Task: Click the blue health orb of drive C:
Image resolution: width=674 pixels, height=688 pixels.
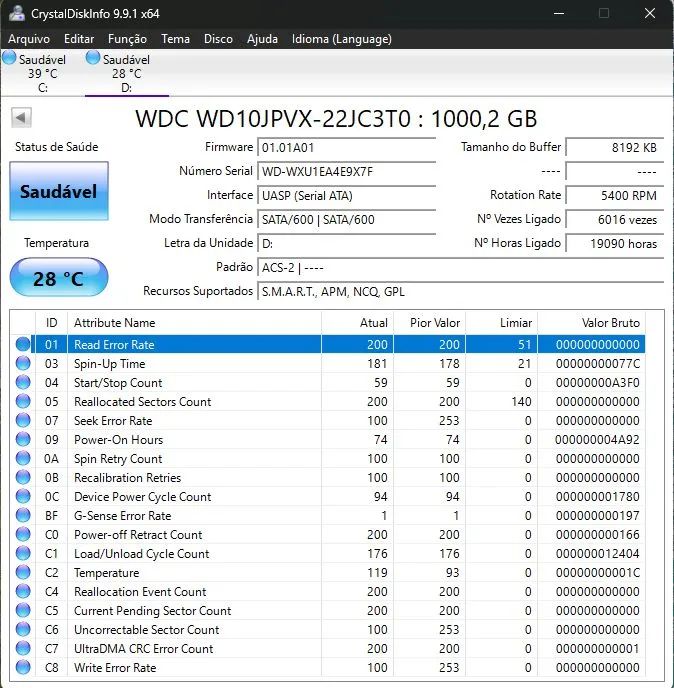Action: (x=9, y=57)
